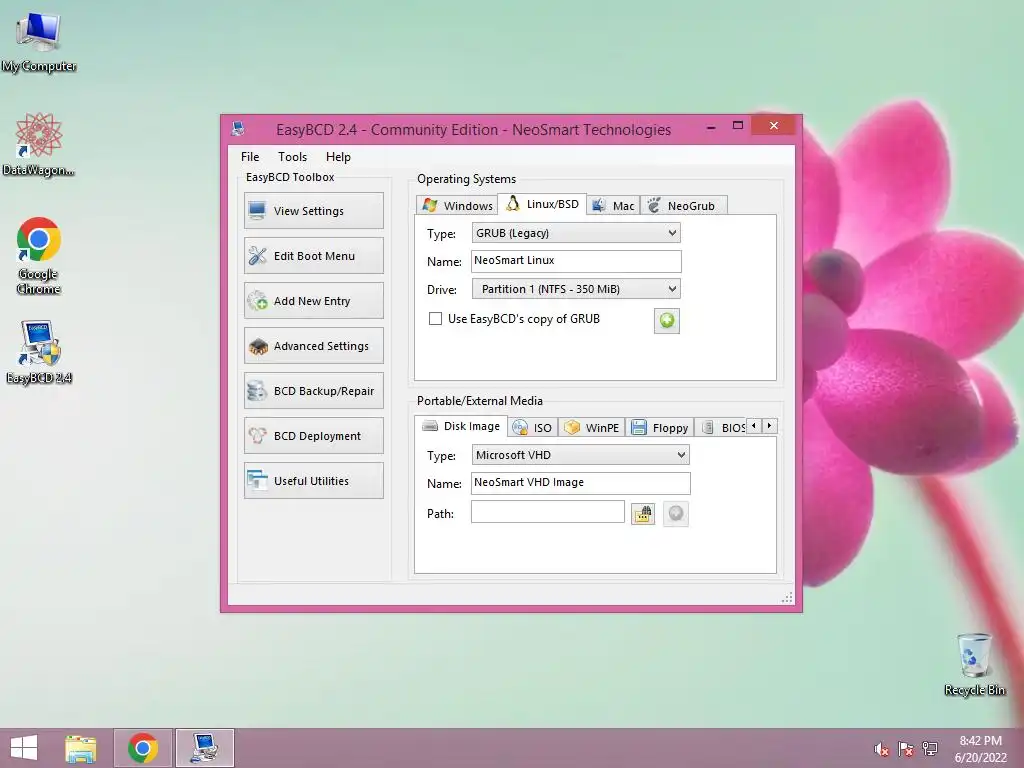The width and height of the screenshot is (1024, 768).
Task: Open Edit Boot Menu from toolbox
Action: tap(313, 255)
